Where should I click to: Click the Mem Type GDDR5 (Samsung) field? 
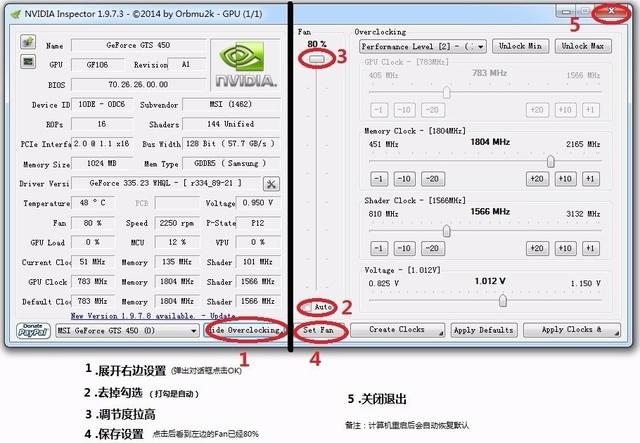click(x=231, y=163)
